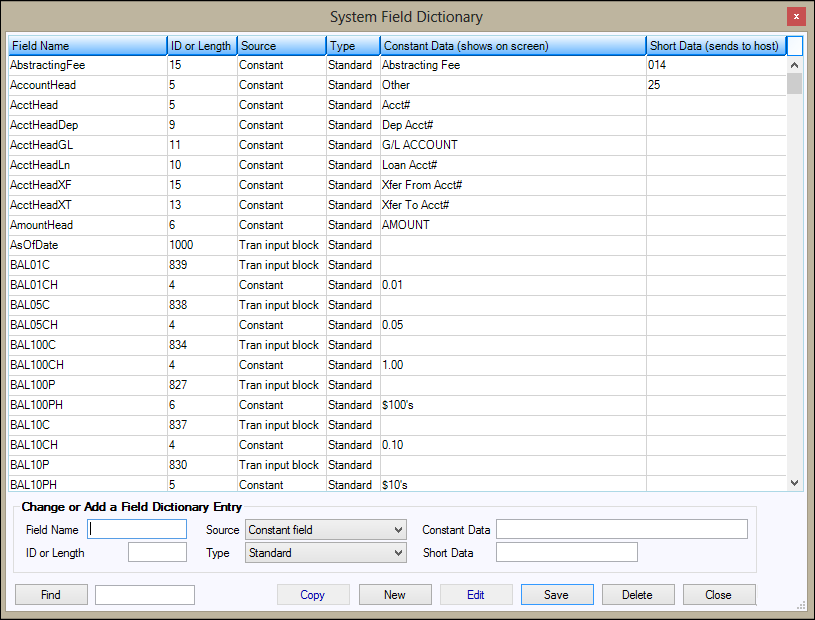The height and width of the screenshot is (620, 815).
Task: Open the Source dropdown showing Constant field
Action: [325, 530]
